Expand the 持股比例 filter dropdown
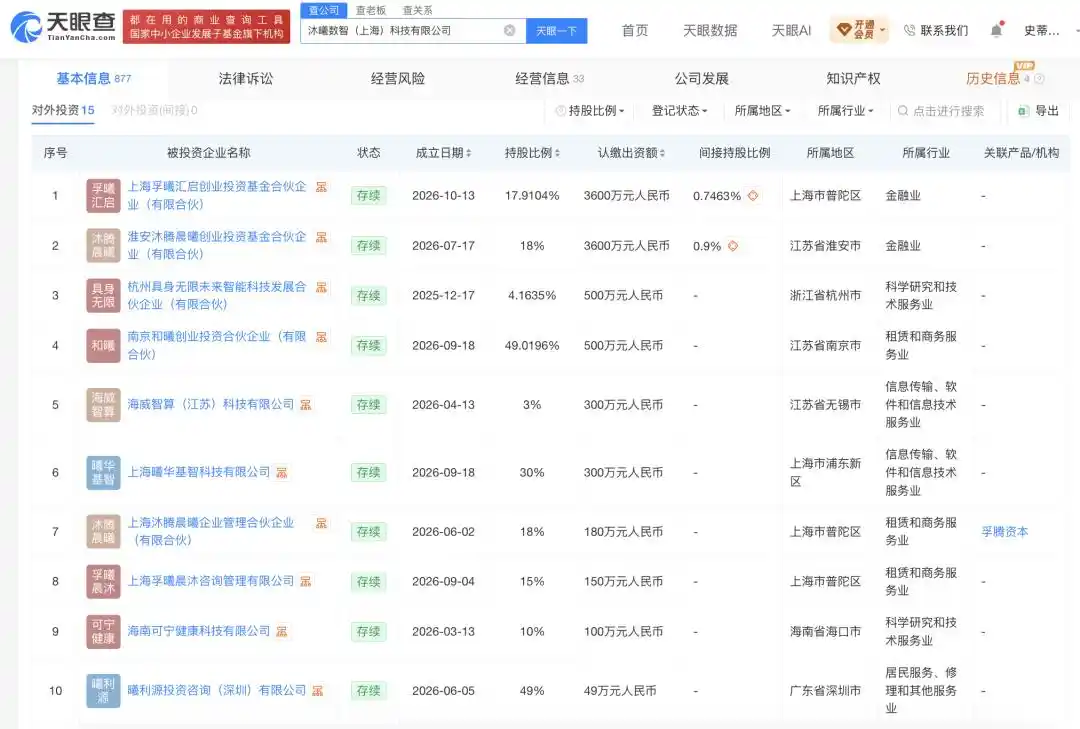Image resolution: width=1080 pixels, height=729 pixels. 590,111
